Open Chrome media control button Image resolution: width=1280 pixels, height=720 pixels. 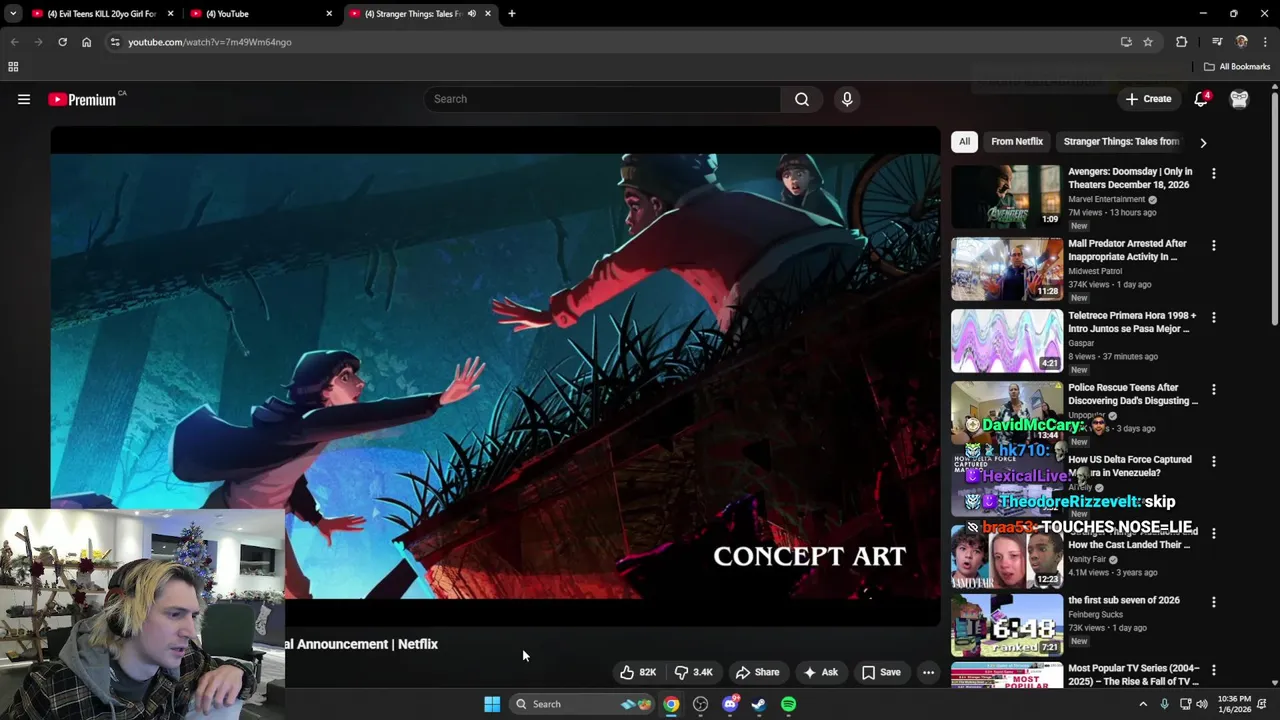1217,42
